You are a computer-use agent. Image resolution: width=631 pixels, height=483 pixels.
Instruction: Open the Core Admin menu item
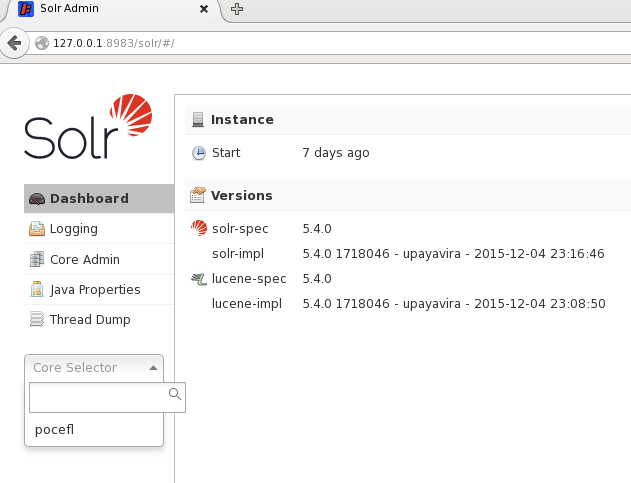click(x=99, y=259)
